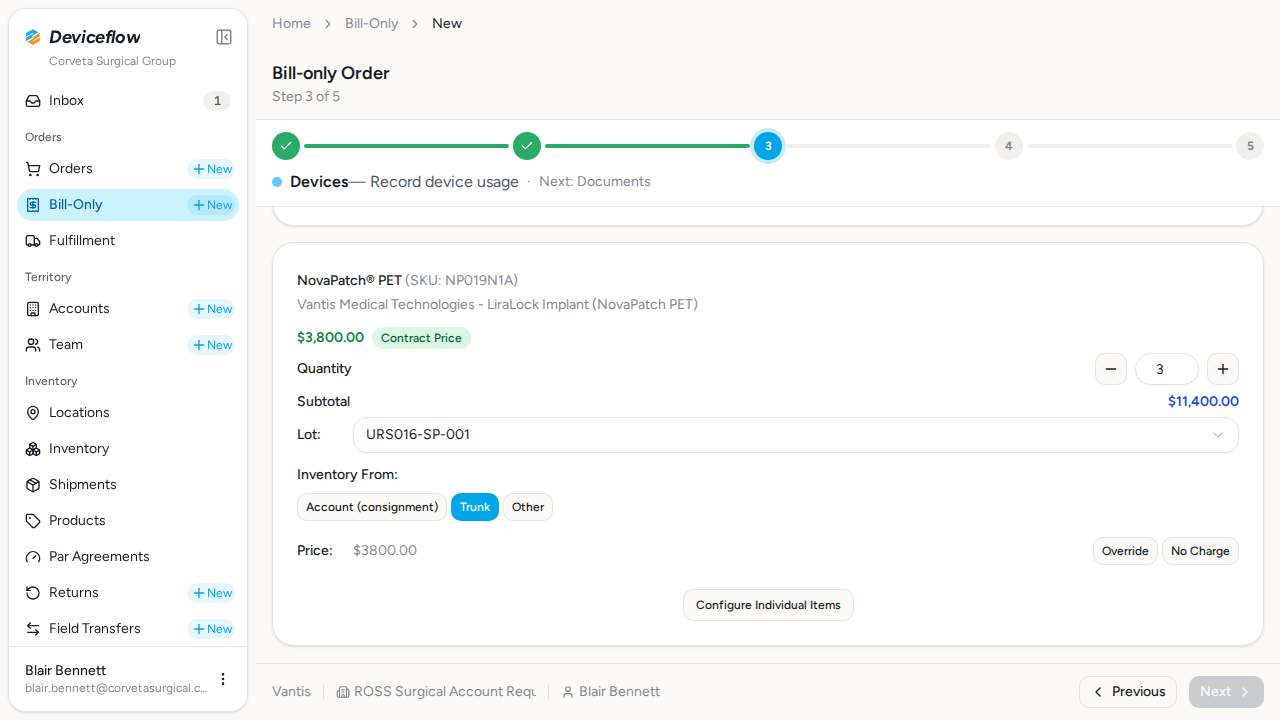
Task: Open Inbox in sidebar
Action: point(128,101)
